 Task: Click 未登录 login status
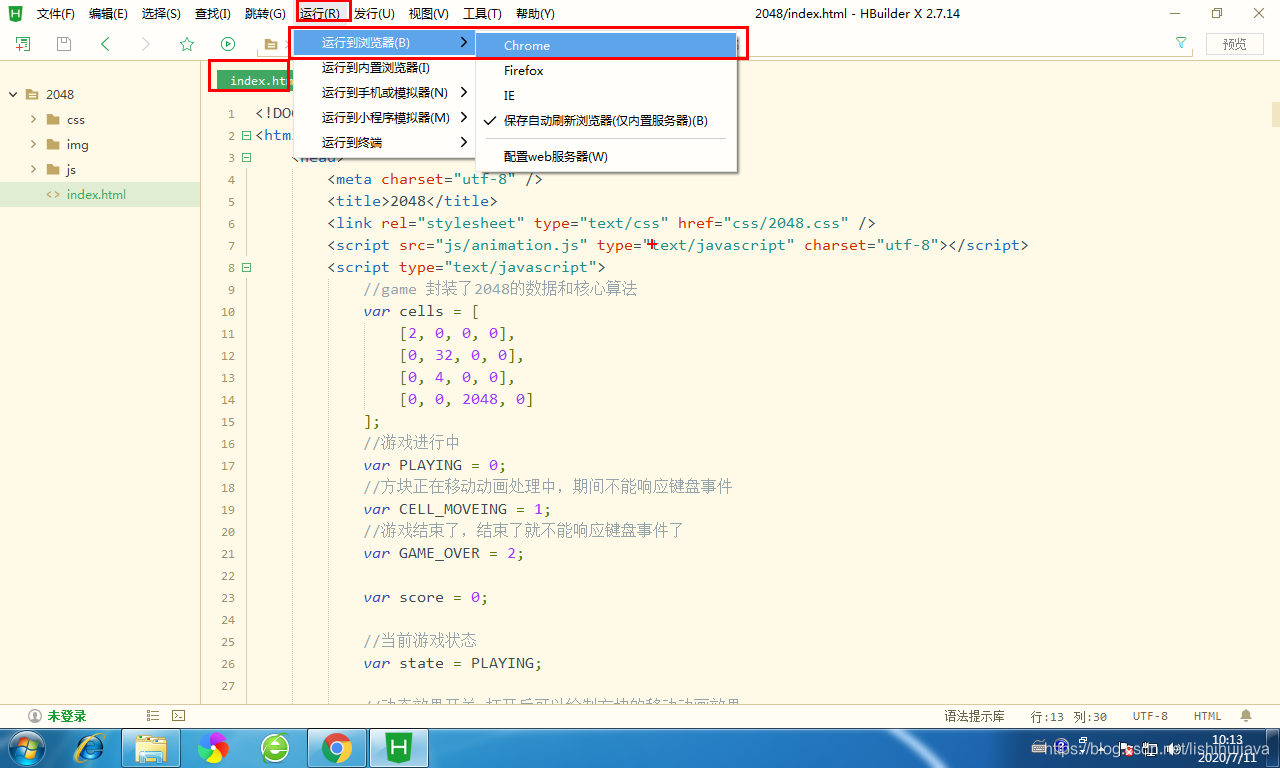pyautogui.click(x=67, y=716)
